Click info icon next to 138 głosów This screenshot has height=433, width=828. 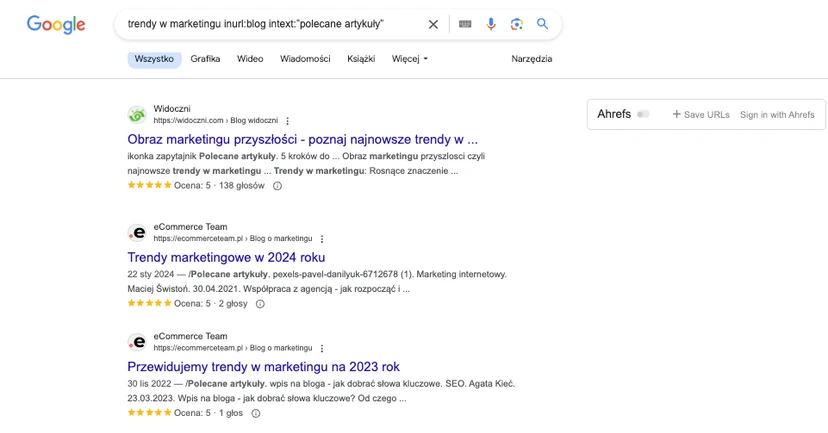[x=277, y=186]
